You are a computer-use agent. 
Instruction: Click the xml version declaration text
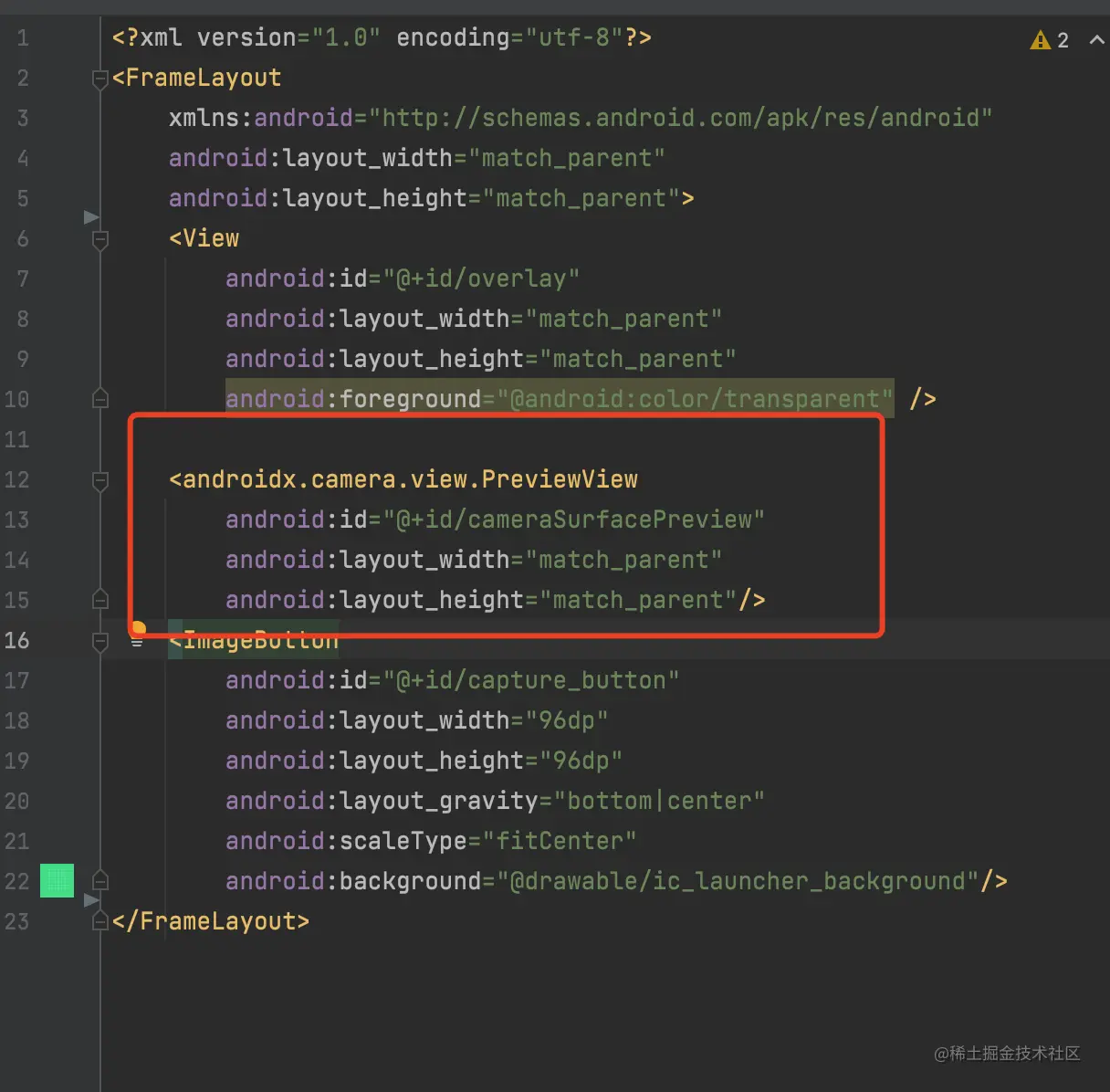382,37
